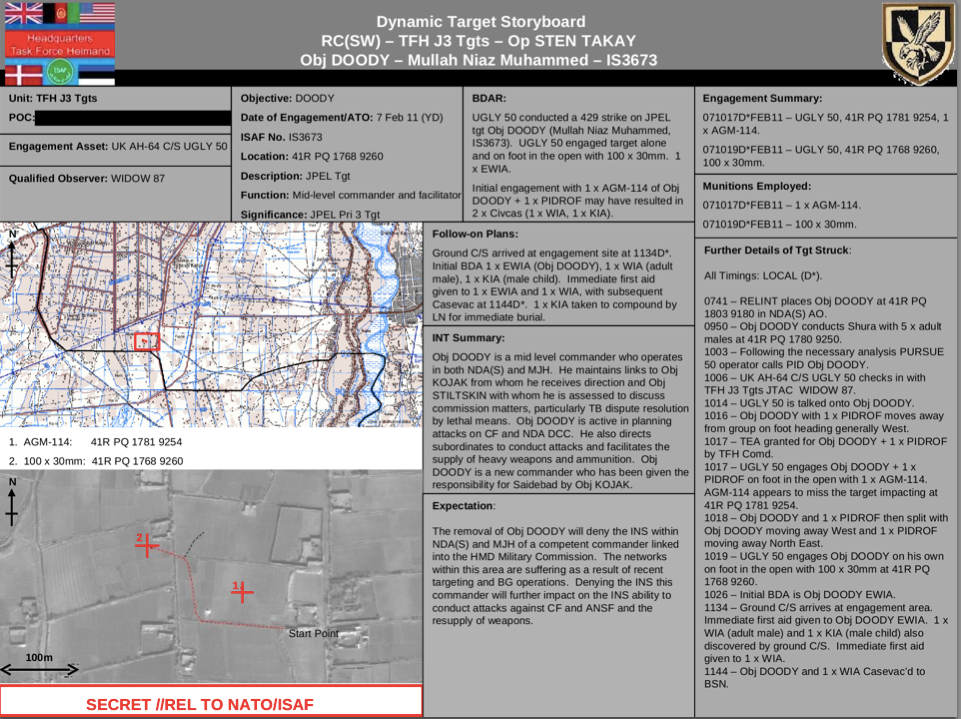
Task: Click the Denmark flag icon
Action: pos(23,72)
